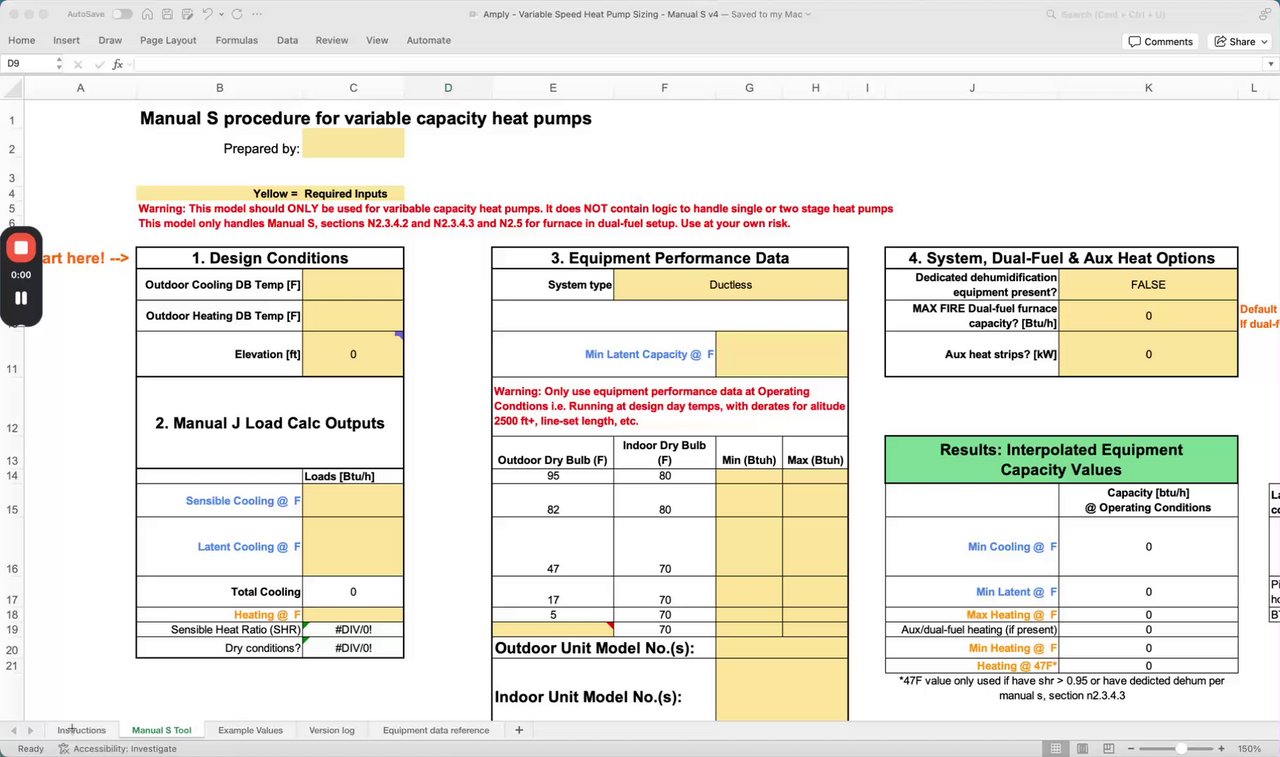Expand the formula bar with right chevron
Screen dimensions: 1280x757
(1270, 63)
